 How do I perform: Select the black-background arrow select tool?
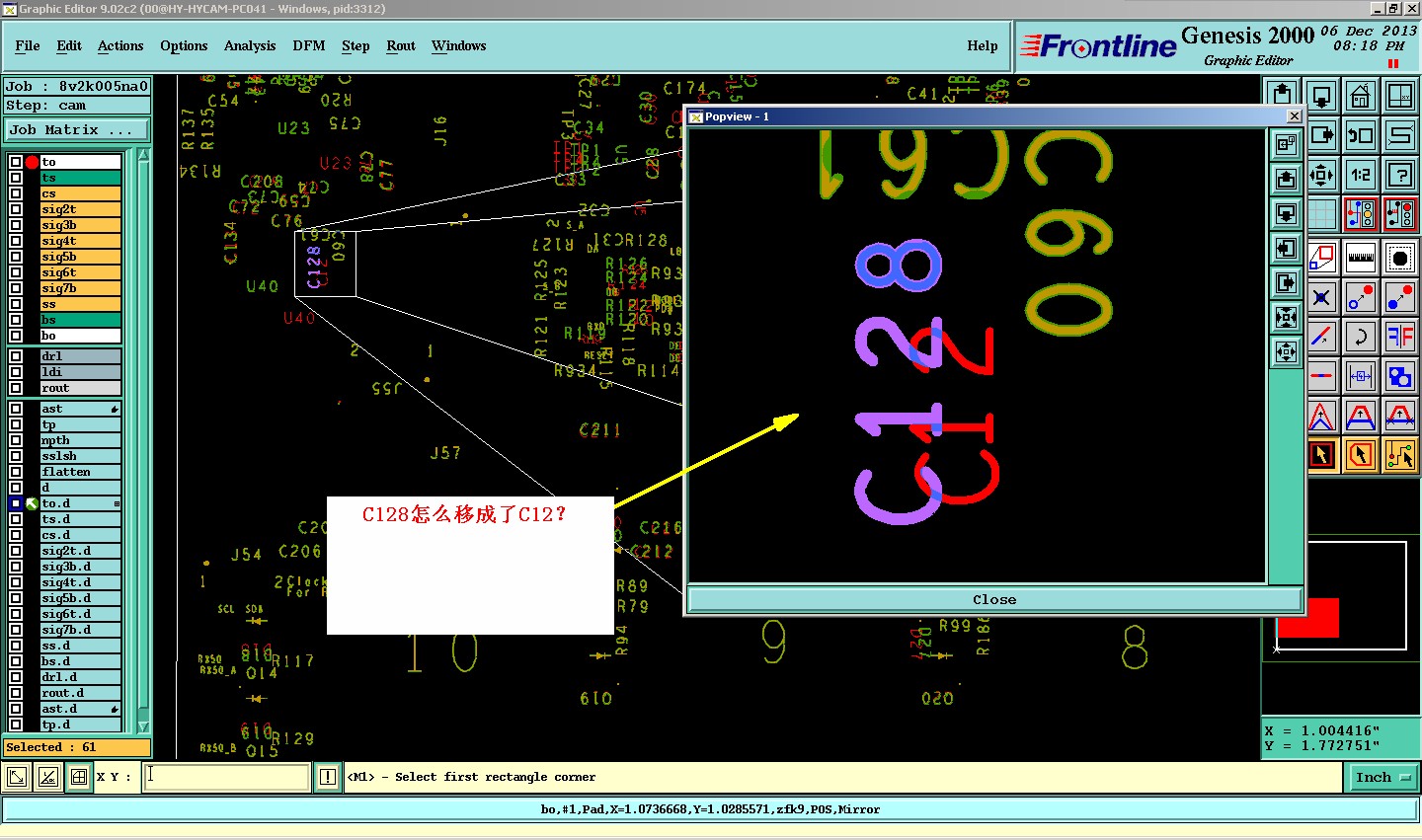(1321, 455)
